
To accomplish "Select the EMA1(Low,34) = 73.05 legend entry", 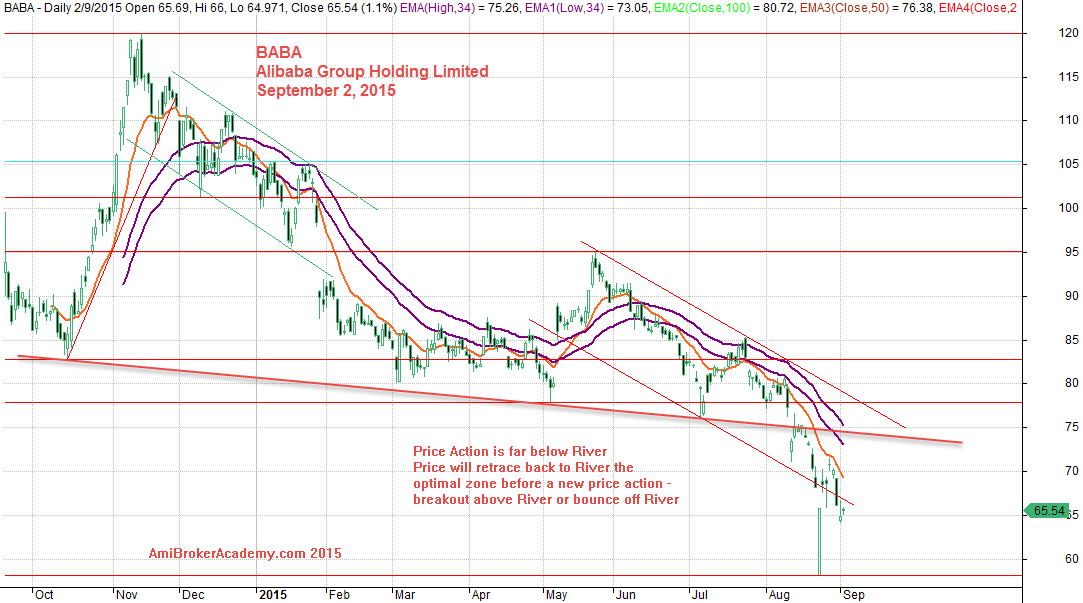I will [588, 8].
